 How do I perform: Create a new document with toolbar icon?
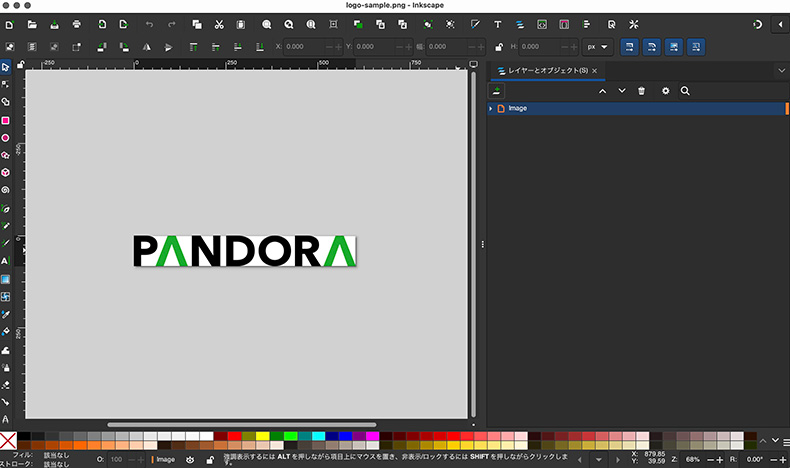pyautogui.click(x=10, y=25)
